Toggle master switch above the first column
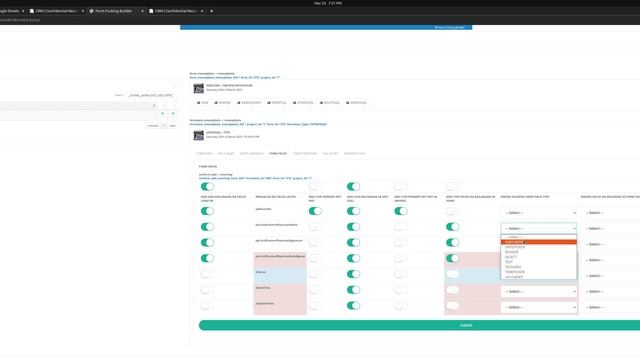This screenshot has height=360, width=640. click(207, 187)
